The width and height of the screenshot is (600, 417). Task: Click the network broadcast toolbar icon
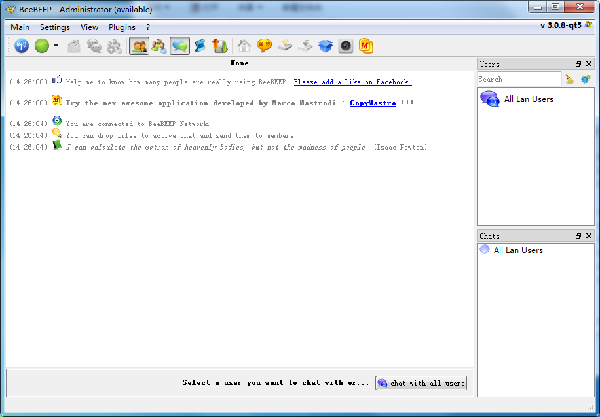(x=20, y=46)
